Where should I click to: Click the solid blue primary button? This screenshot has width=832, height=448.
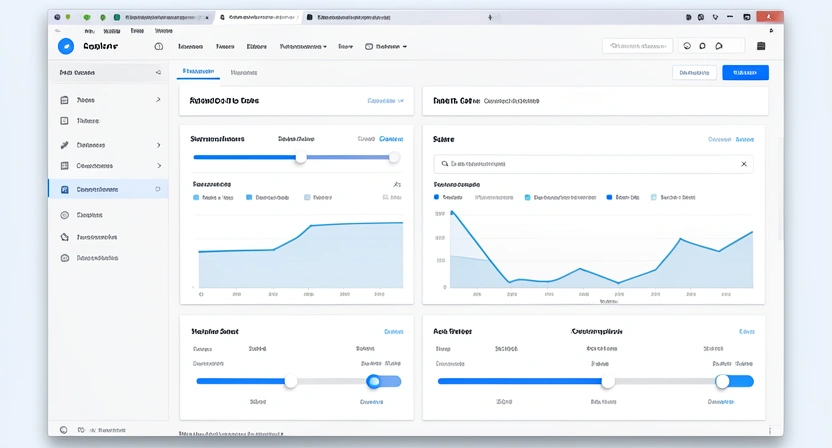[745, 73]
